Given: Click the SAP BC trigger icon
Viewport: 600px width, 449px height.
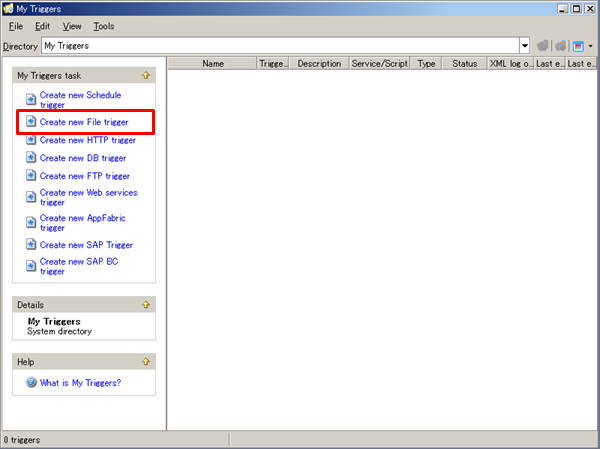Looking at the screenshot, I should tap(31, 266).
